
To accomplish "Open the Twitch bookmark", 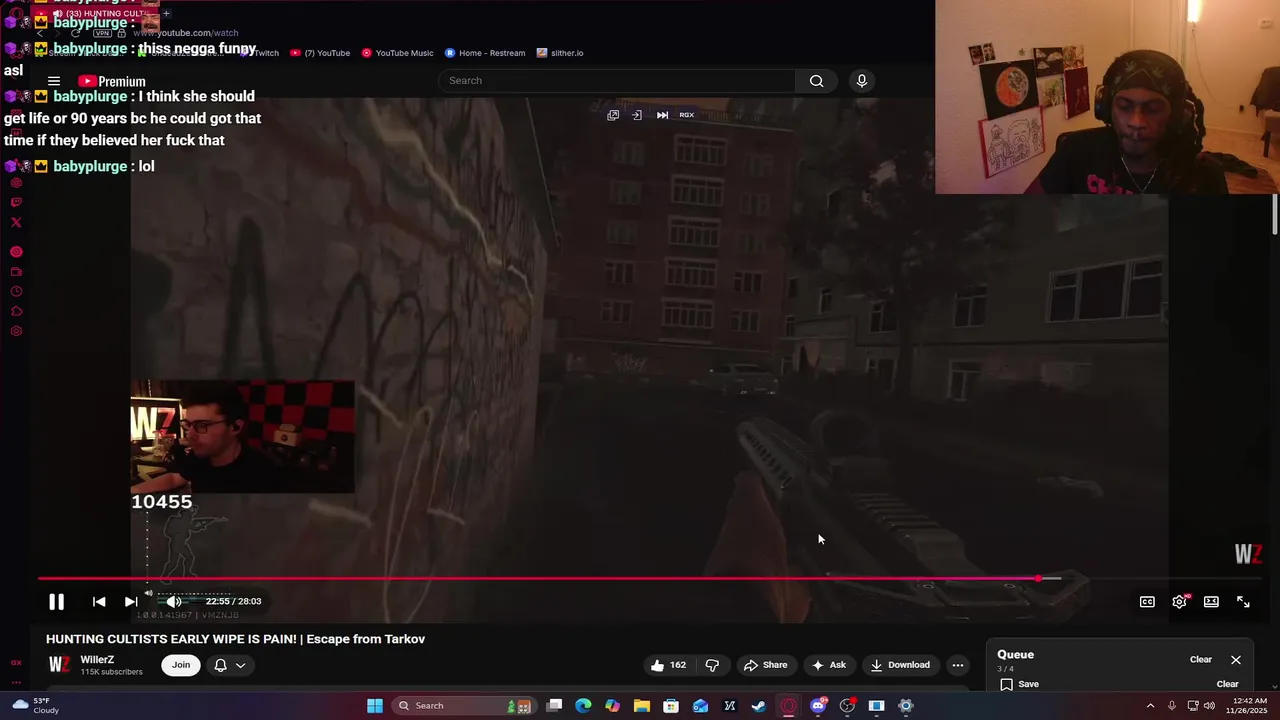I will coord(262,53).
